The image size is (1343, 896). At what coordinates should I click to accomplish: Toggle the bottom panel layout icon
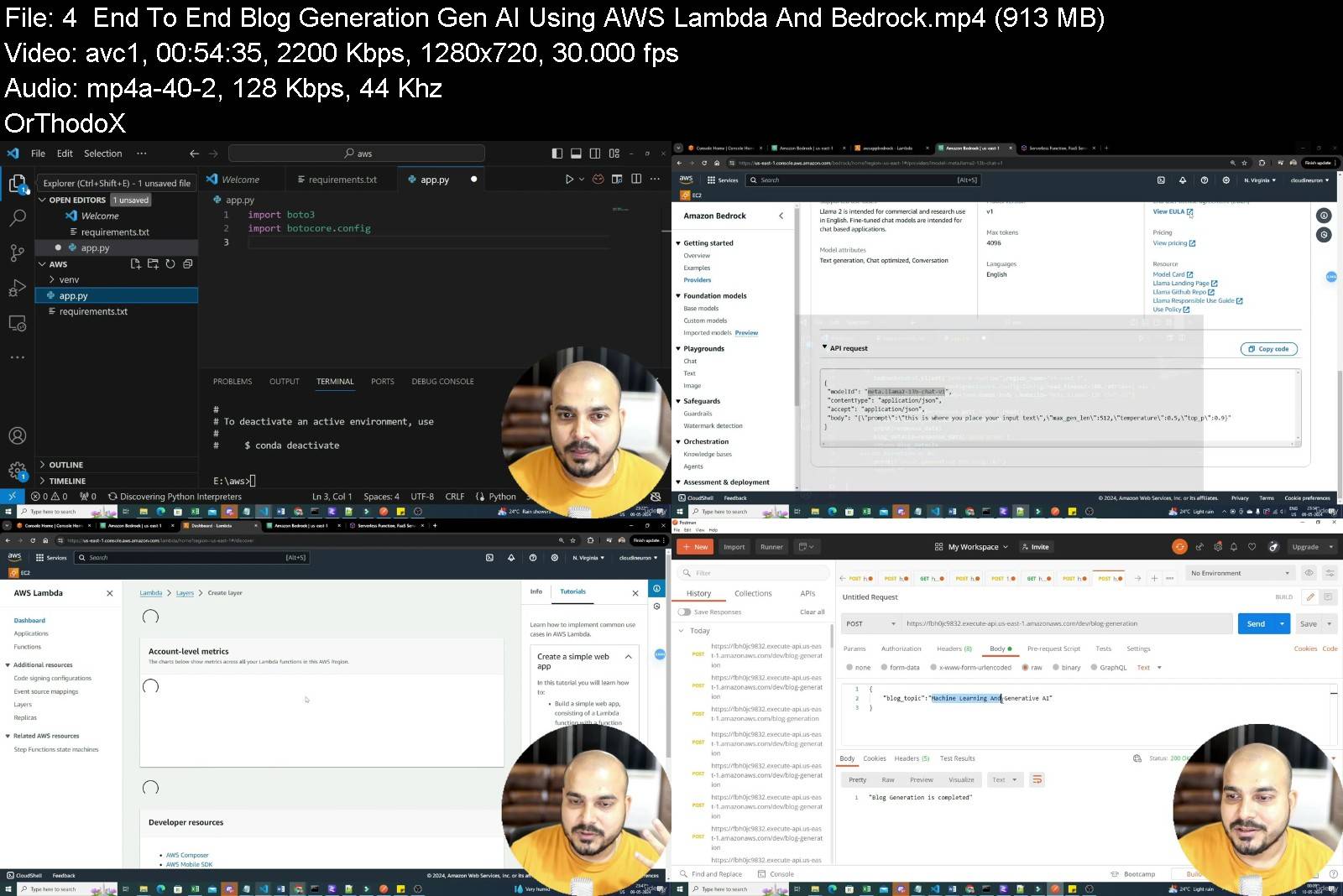point(576,154)
